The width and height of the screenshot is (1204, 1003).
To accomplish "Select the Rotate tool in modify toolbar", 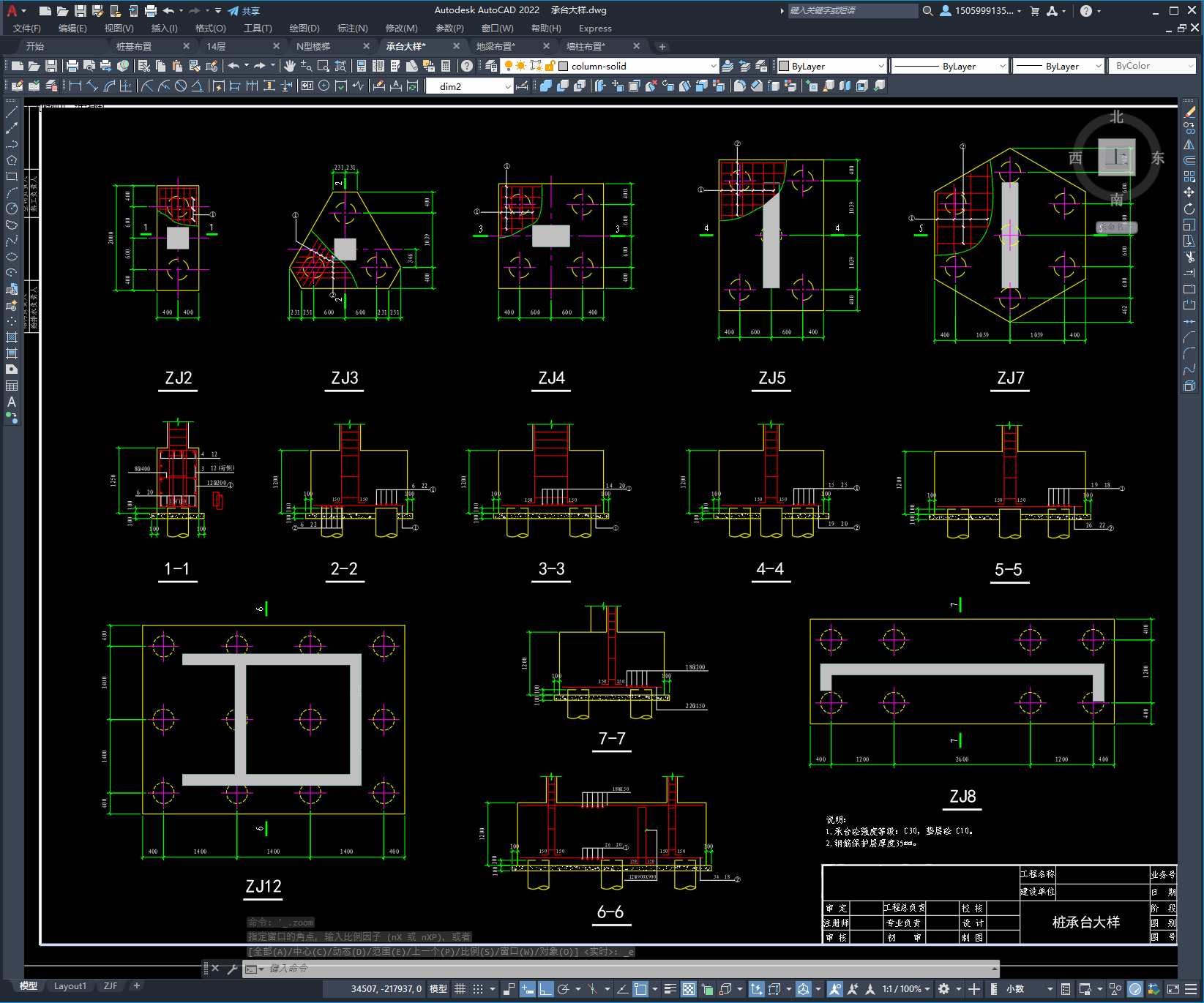I will click(1189, 209).
